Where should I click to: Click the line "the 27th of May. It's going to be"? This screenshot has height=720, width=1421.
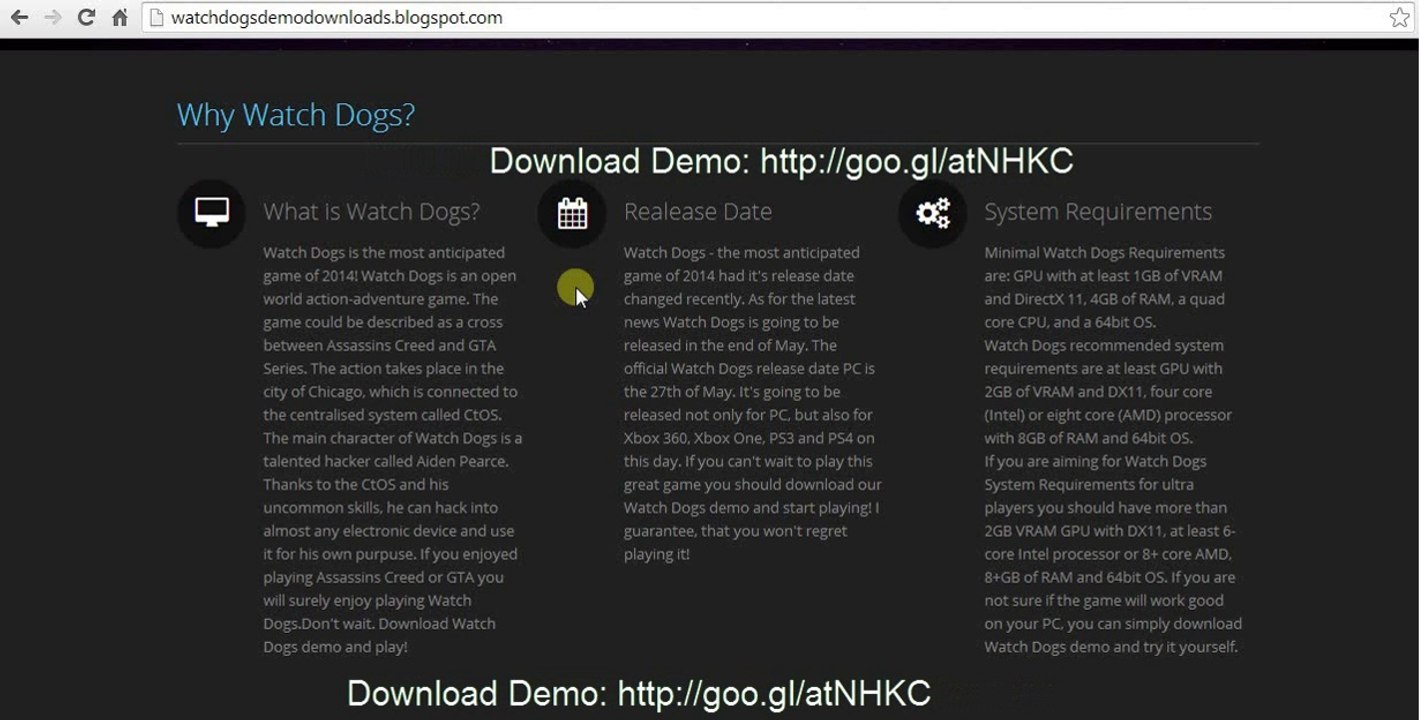(732, 391)
